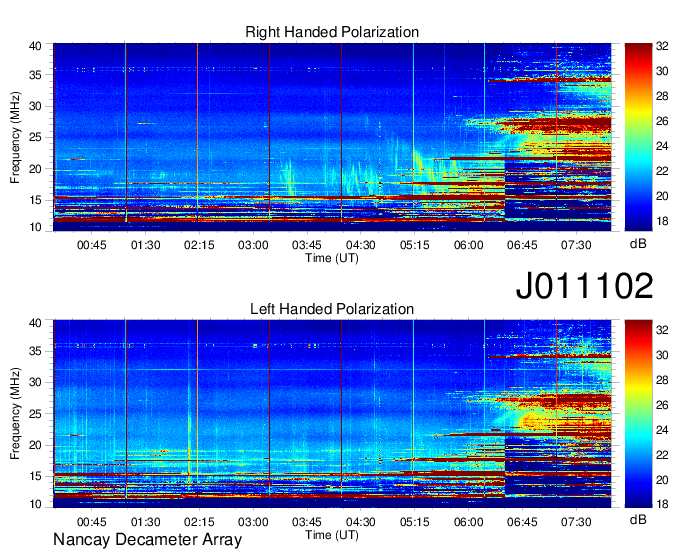Click 'Frequency (MHz)' axis label of top plot
This screenshot has width=680, height=552.
[x=15, y=137]
